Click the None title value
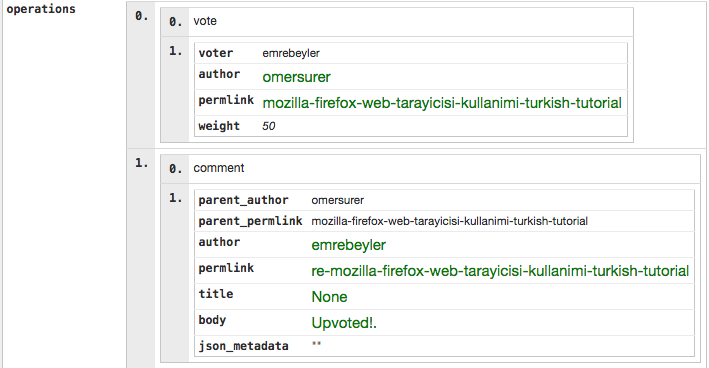The width and height of the screenshot is (709, 368). tap(329, 297)
